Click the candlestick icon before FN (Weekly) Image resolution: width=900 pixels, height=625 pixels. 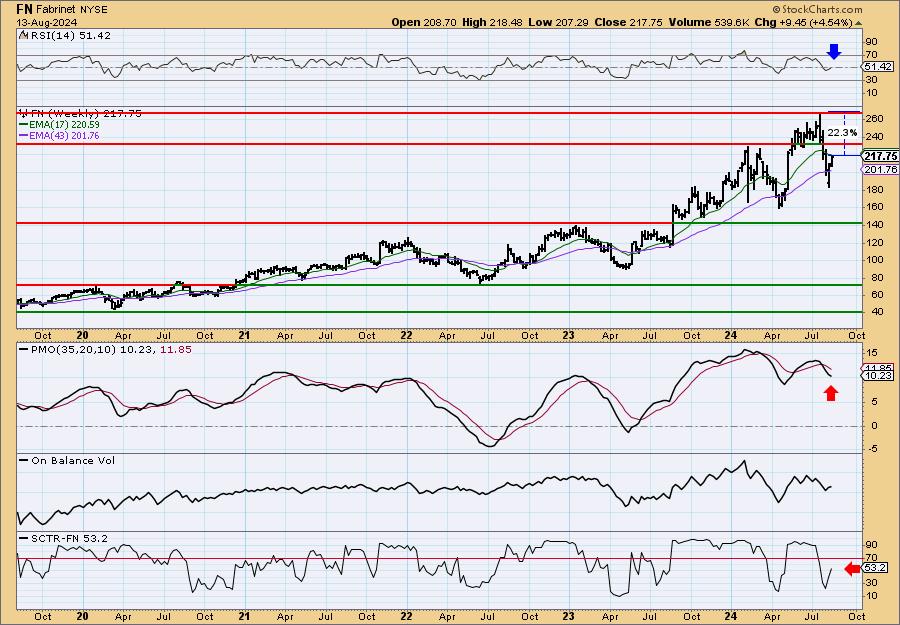(x=23, y=113)
